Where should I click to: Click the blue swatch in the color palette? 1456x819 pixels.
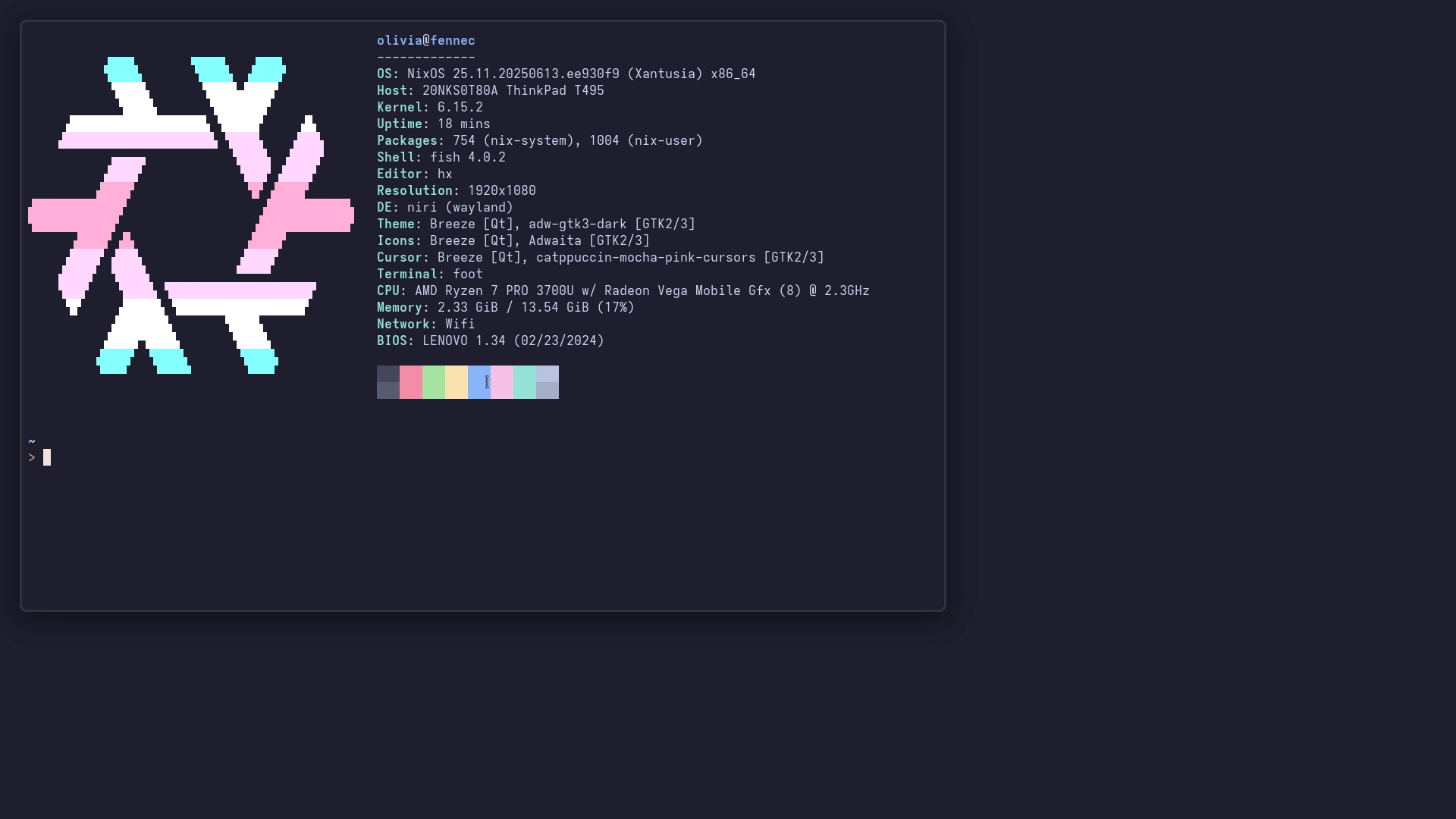(479, 382)
